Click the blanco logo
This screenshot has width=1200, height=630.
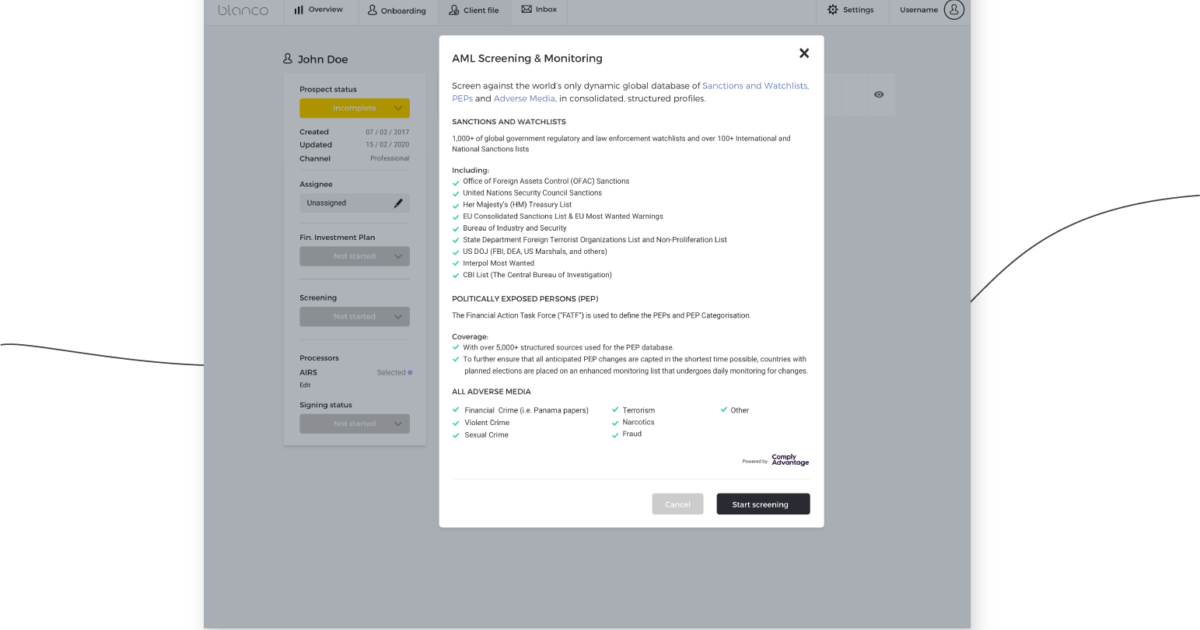pyautogui.click(x=243, y=10)
